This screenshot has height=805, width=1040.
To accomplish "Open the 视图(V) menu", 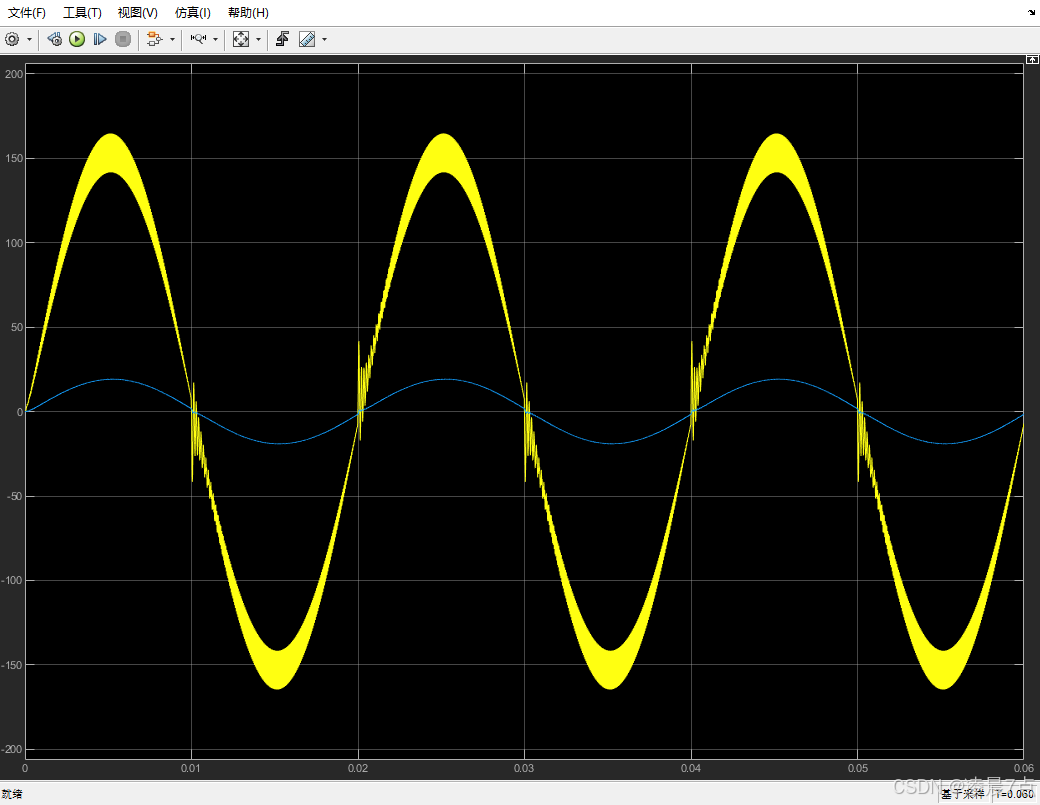I will [x=137, y=13].
